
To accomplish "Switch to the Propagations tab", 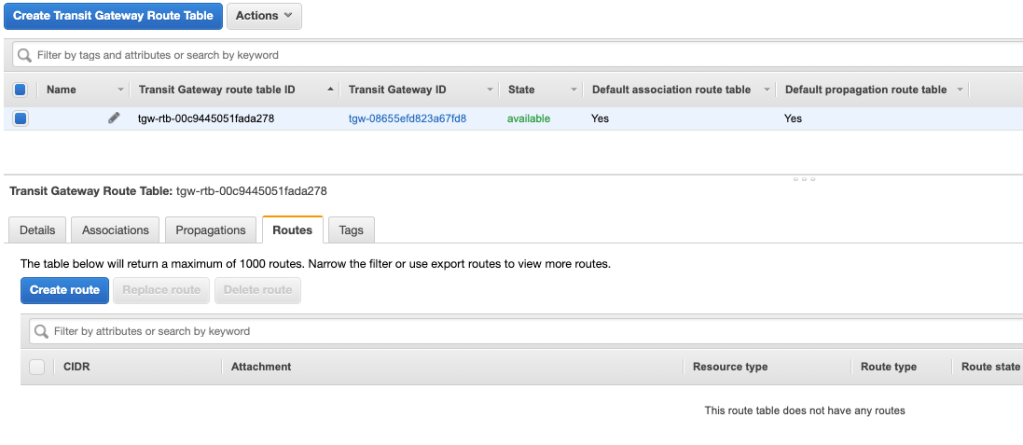I will click(x=210, y=230).
